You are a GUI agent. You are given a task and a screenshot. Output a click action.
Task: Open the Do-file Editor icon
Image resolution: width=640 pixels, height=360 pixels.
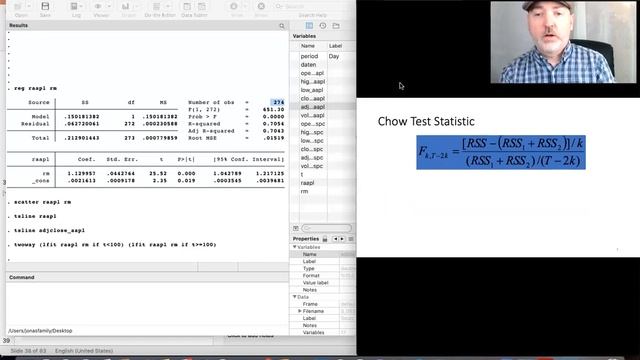pyautogui.click(x=156, y=7)
